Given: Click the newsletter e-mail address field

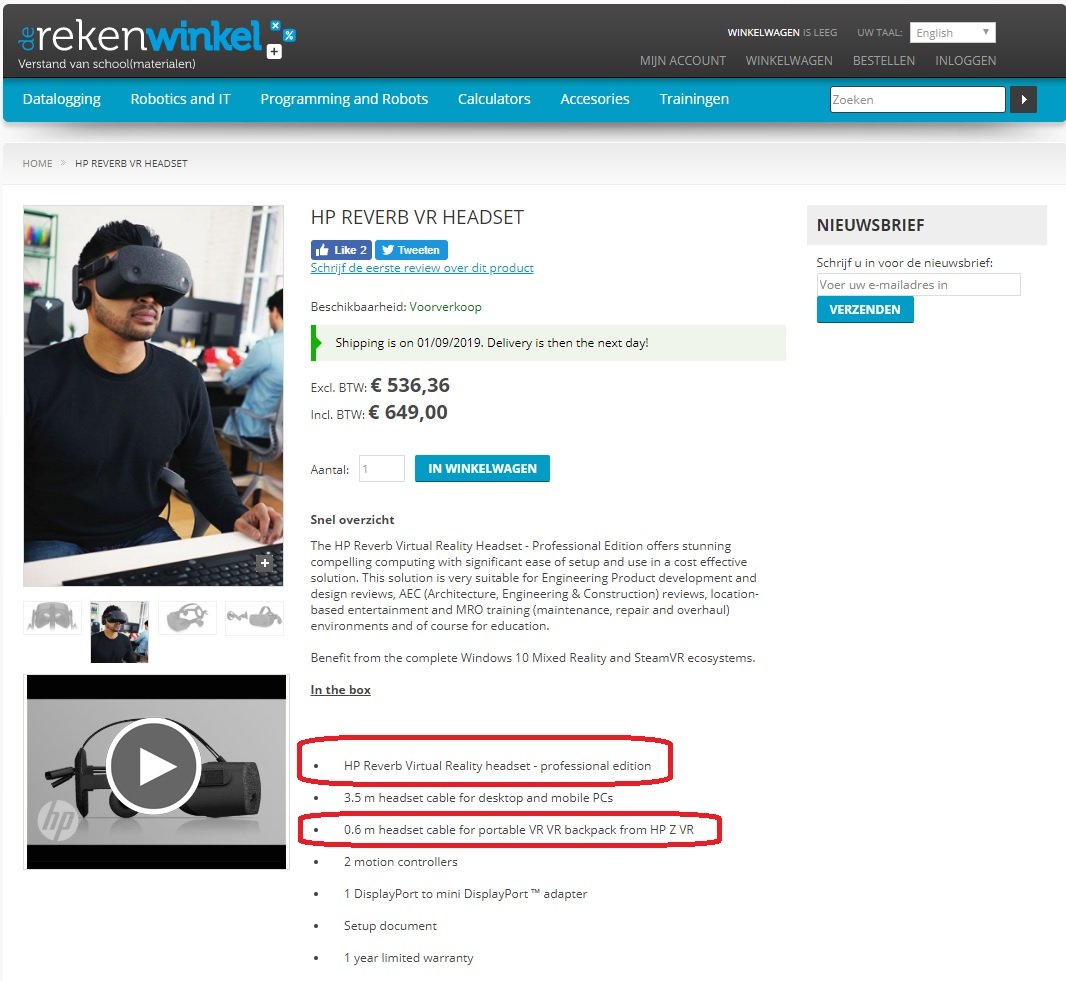Looking at the screenshot, I should 918,285.
